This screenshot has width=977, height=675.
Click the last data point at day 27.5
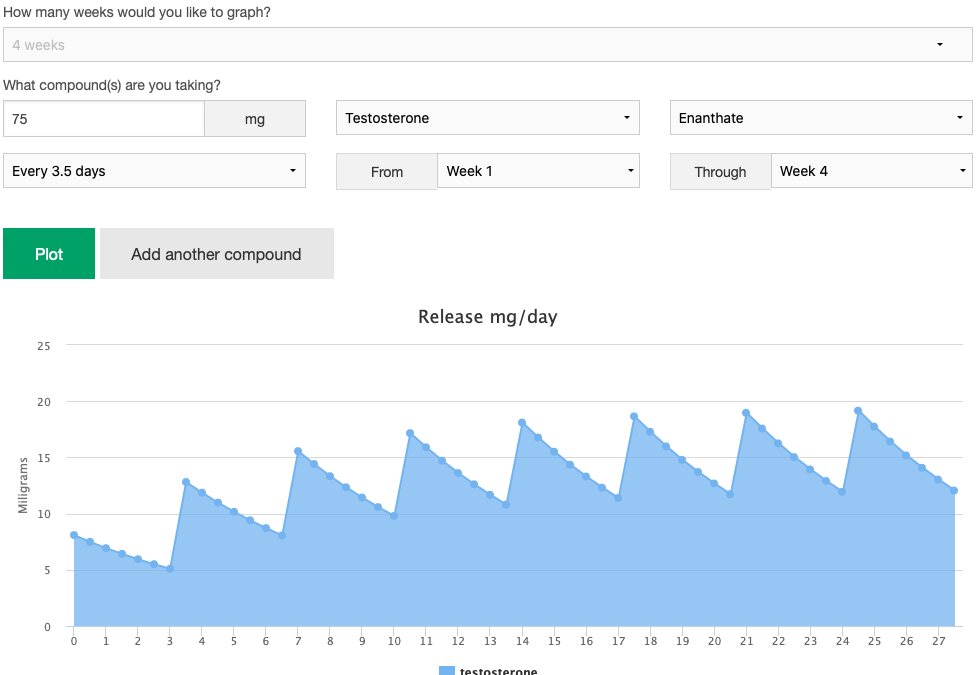(x=954, y=490)
